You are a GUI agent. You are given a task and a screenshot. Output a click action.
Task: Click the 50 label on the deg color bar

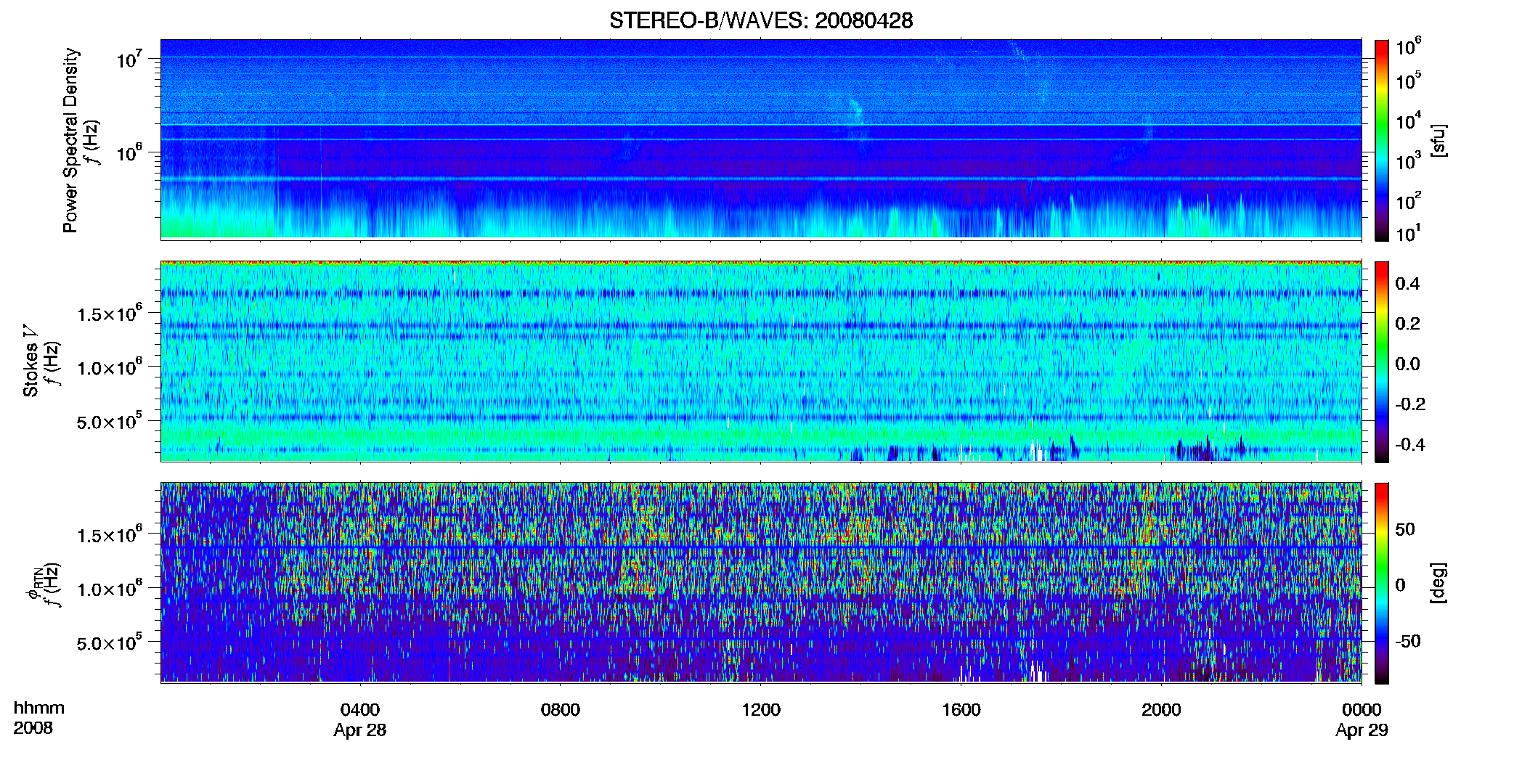click(x=1404, y=529)
